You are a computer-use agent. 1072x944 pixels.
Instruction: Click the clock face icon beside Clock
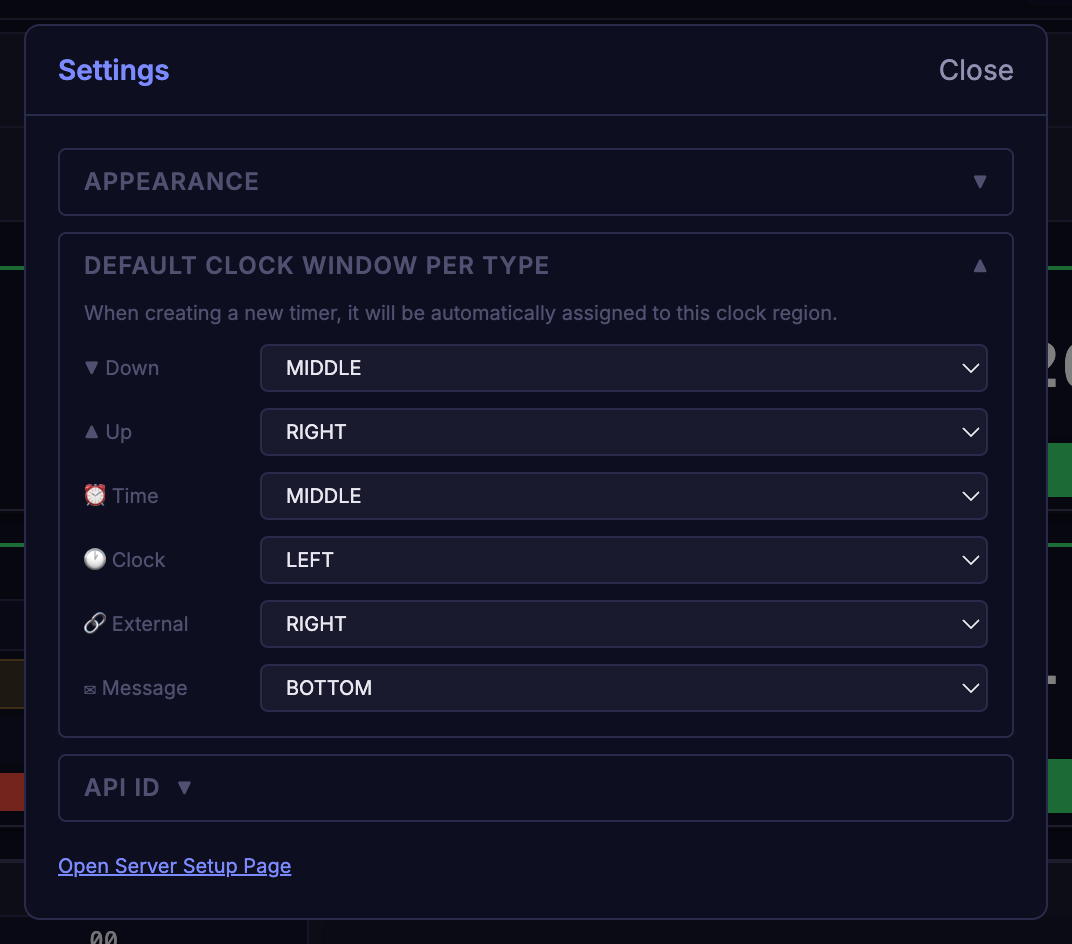tap(95, 559)
